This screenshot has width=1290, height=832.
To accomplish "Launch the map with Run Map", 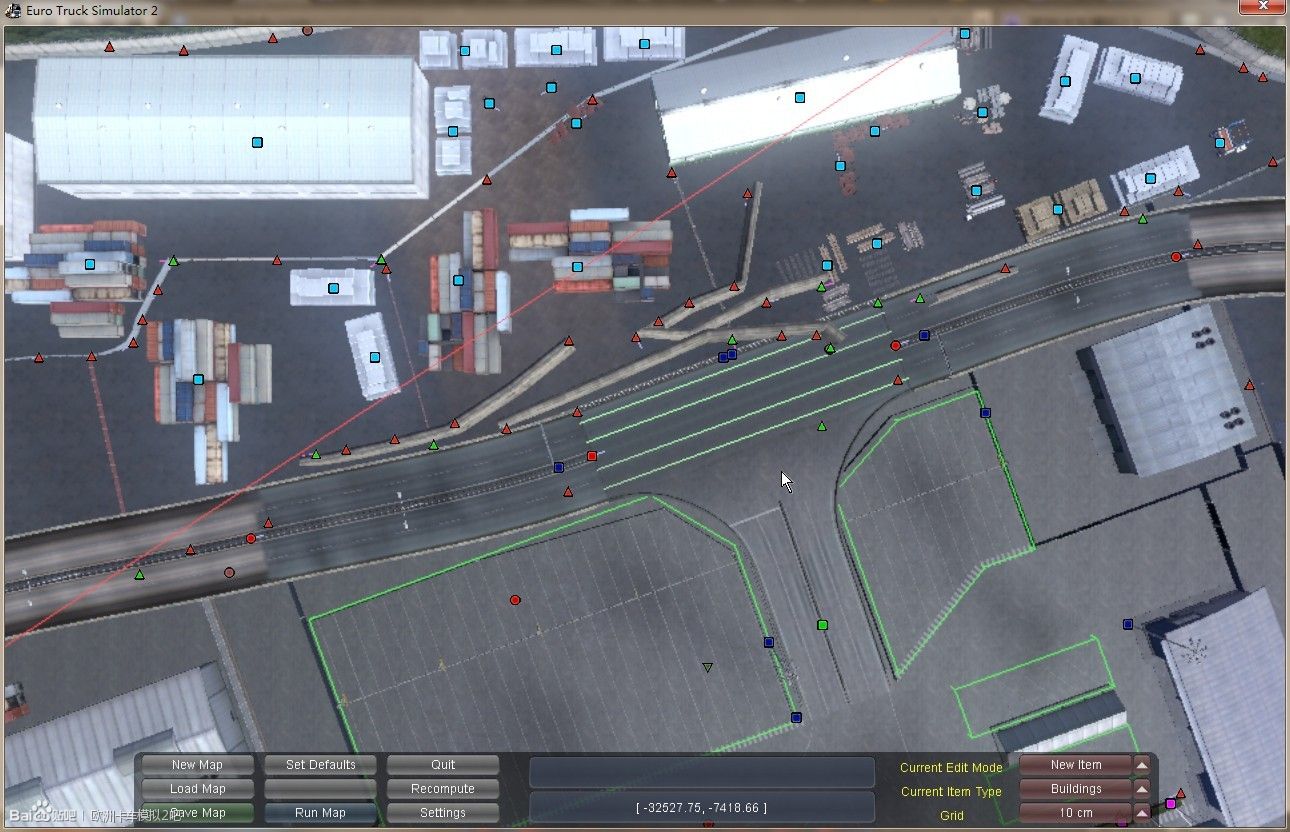I will [x=320, y=813].
